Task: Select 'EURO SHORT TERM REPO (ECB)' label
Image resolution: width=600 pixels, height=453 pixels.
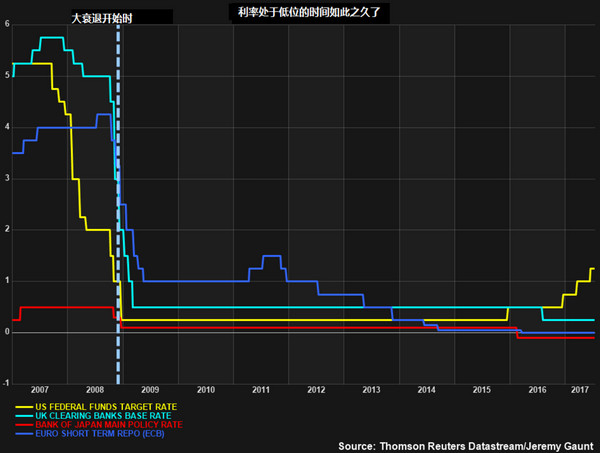Action: point(100,433)
